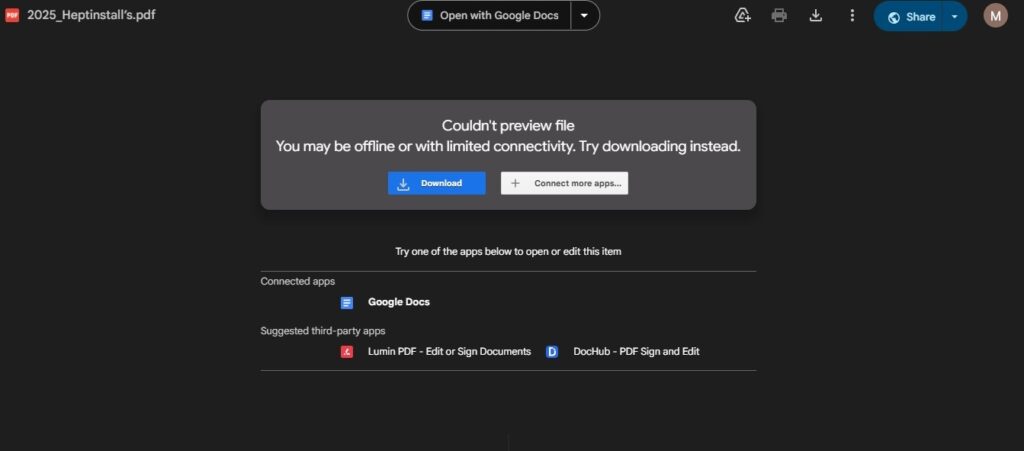The height and width of the screenshot is (451, 1024).
Task: Open the account avatar M
Action: click(995, 16)
